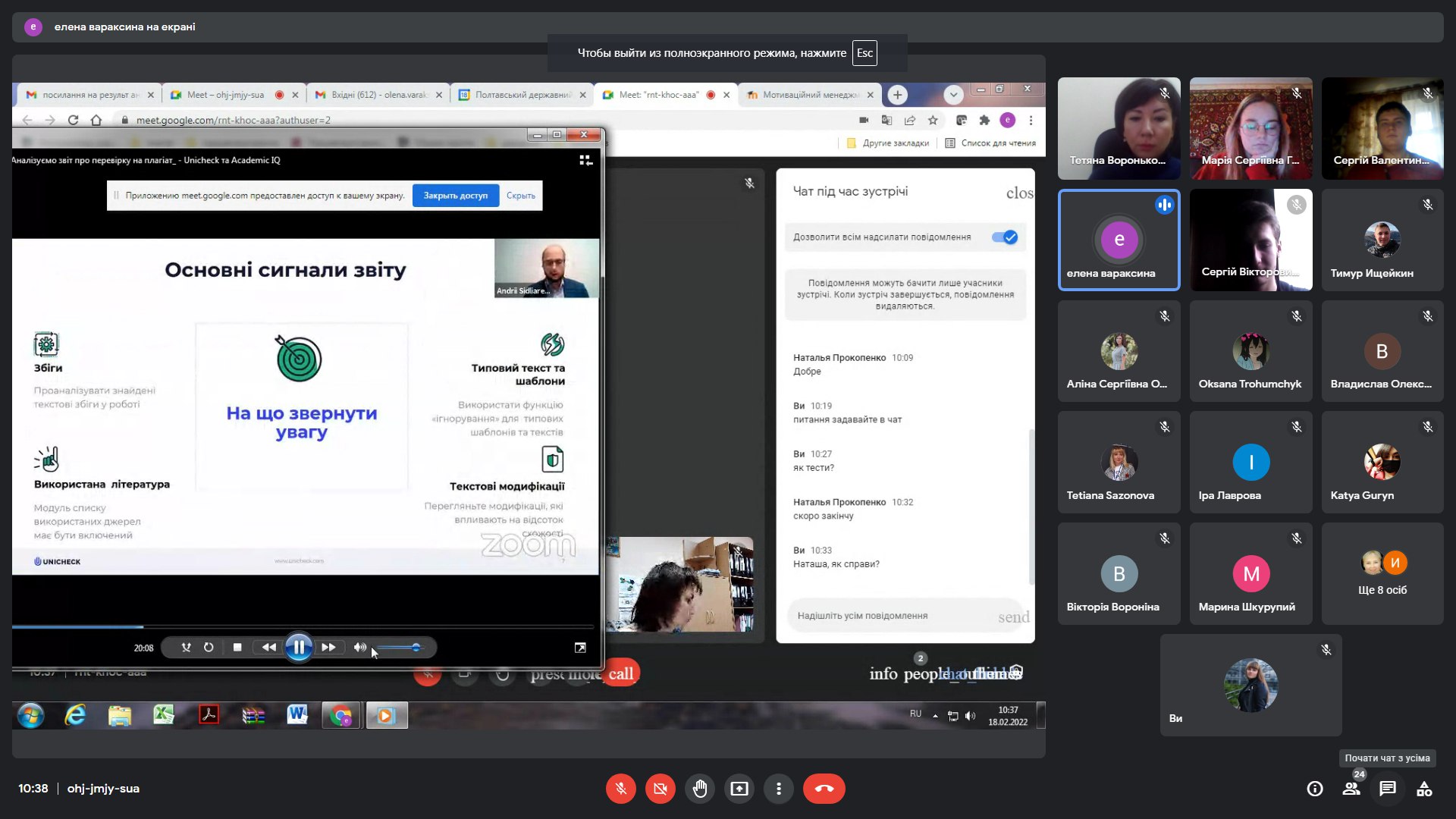Click the red leave call button
The width and height of the screenshot is (1456, 819).
[824, 789]
